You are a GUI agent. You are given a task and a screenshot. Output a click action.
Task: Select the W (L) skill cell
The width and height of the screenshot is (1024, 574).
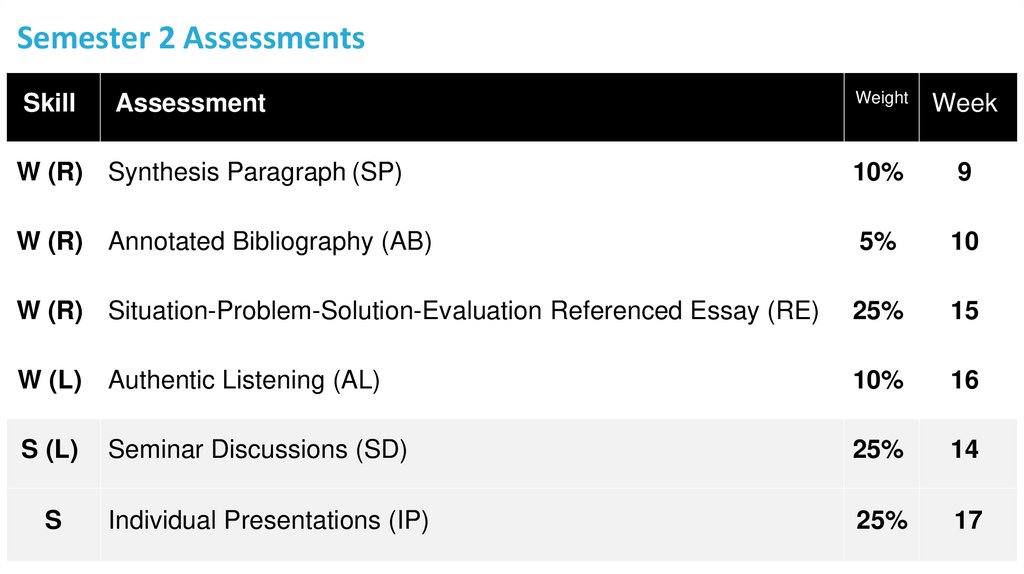[x=49, y=380]
